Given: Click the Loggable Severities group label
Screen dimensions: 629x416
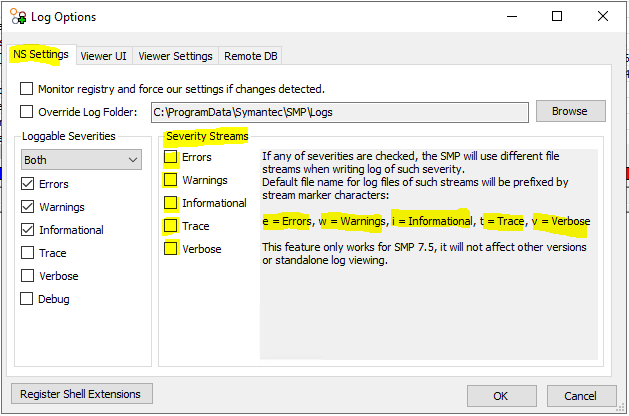Looking at the screenshot, I should pyautogui.click(x=69, y=136).
